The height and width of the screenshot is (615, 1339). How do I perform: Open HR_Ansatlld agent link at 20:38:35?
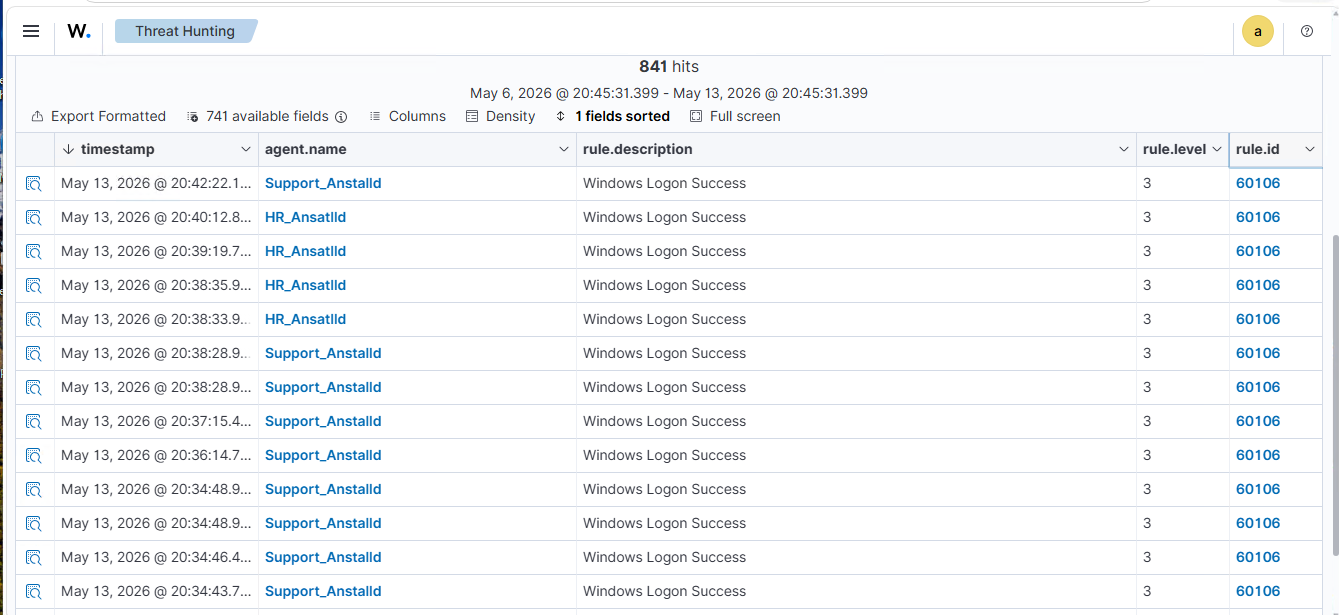305,285
